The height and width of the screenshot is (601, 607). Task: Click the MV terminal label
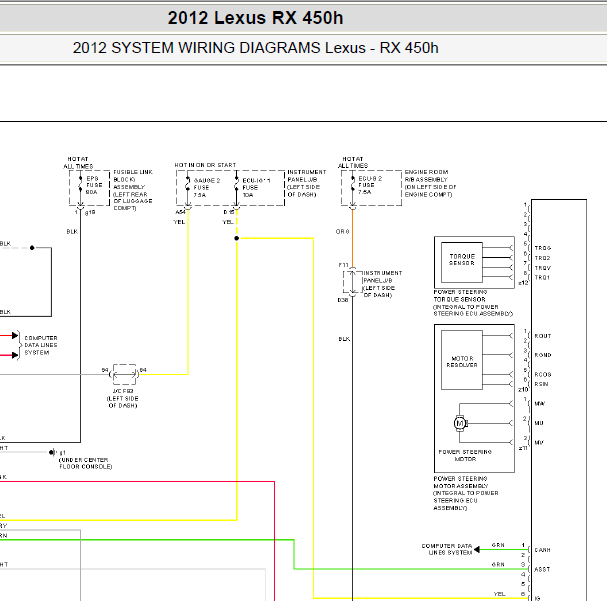pos(539,442)
